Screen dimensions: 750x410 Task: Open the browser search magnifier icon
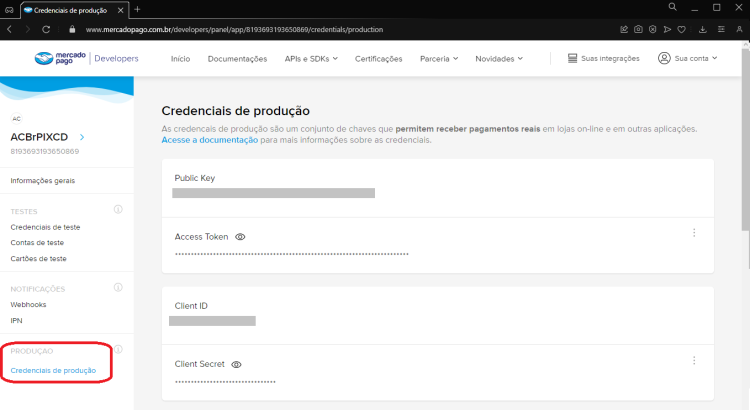coord(672,7)
